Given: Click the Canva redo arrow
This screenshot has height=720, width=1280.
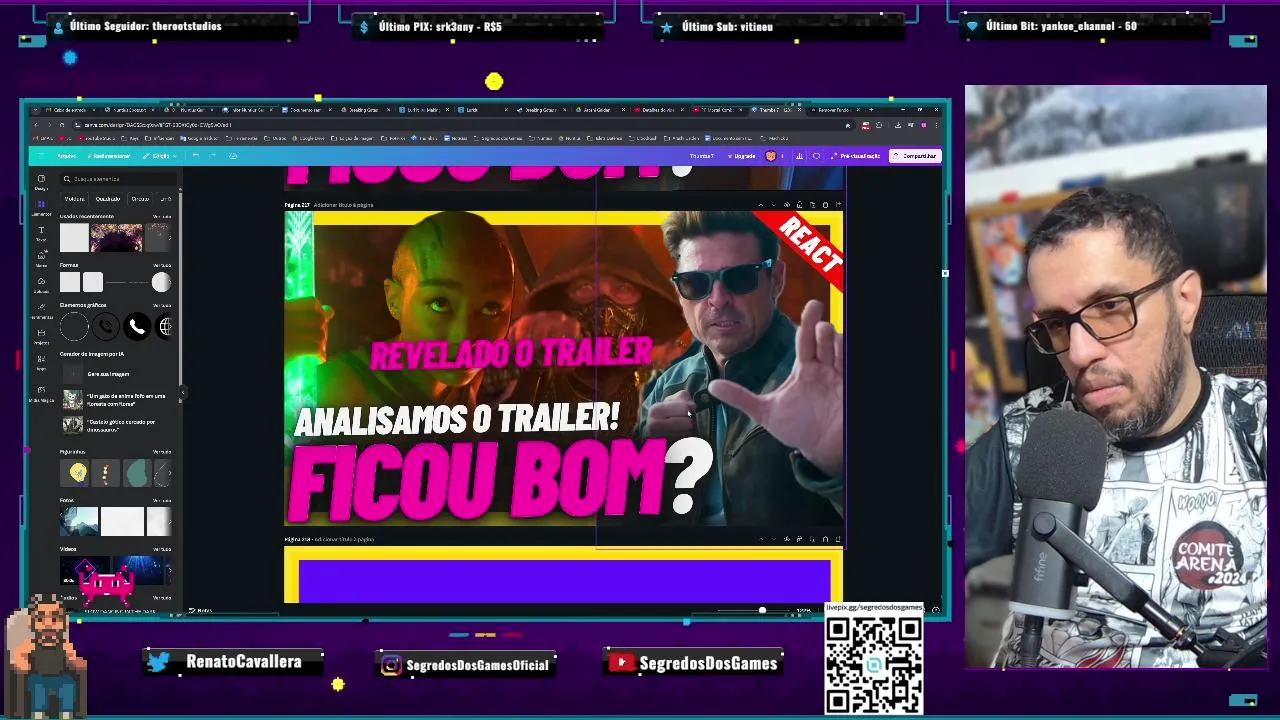Looking at the screenshot, I should click(212, 156).
